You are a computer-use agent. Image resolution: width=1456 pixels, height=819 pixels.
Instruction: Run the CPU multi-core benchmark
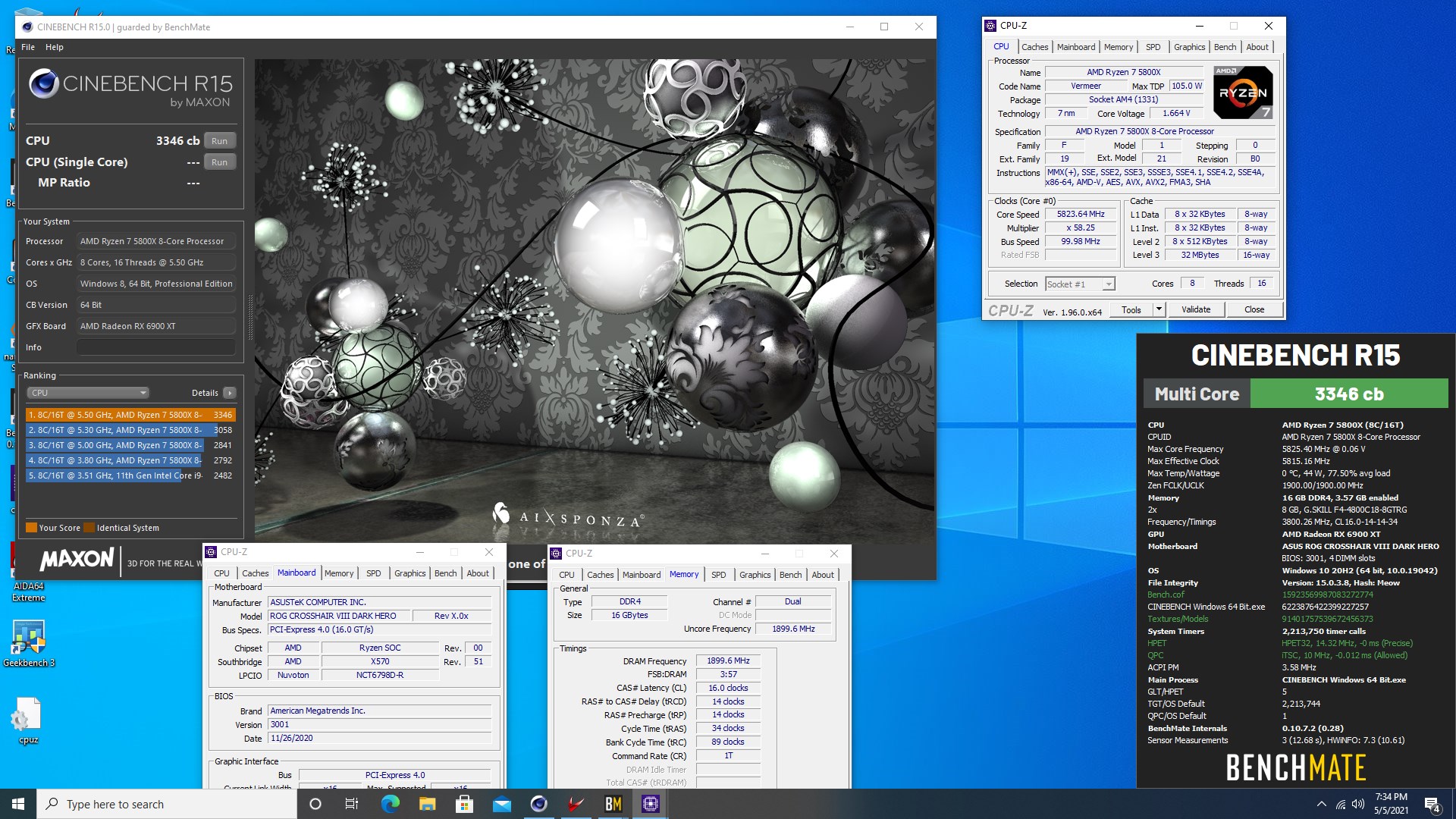point(219,141)
